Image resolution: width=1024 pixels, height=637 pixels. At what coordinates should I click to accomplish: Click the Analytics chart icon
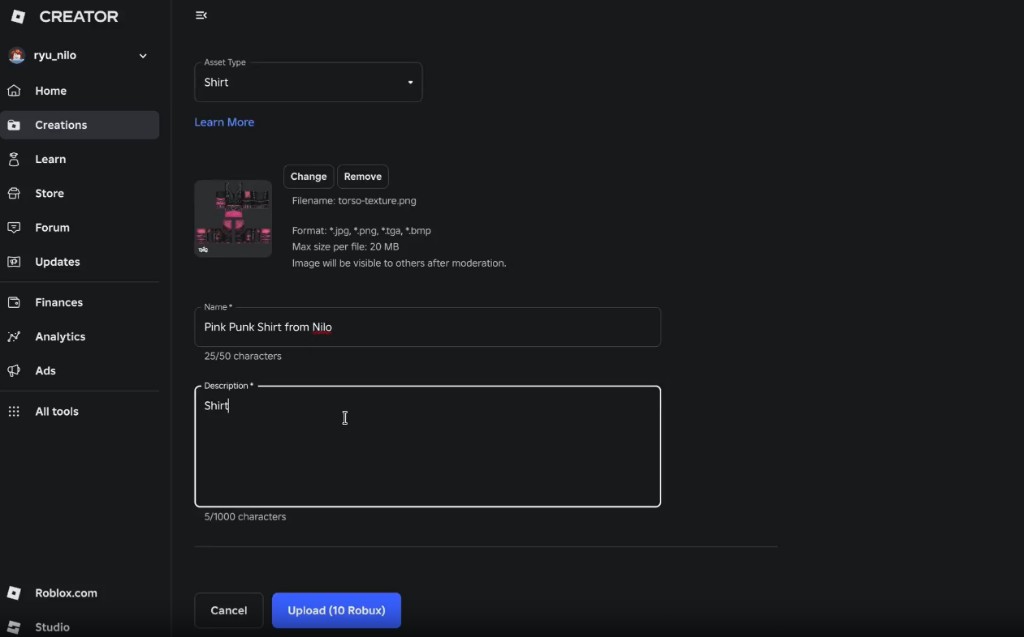[x=14, y=336]
